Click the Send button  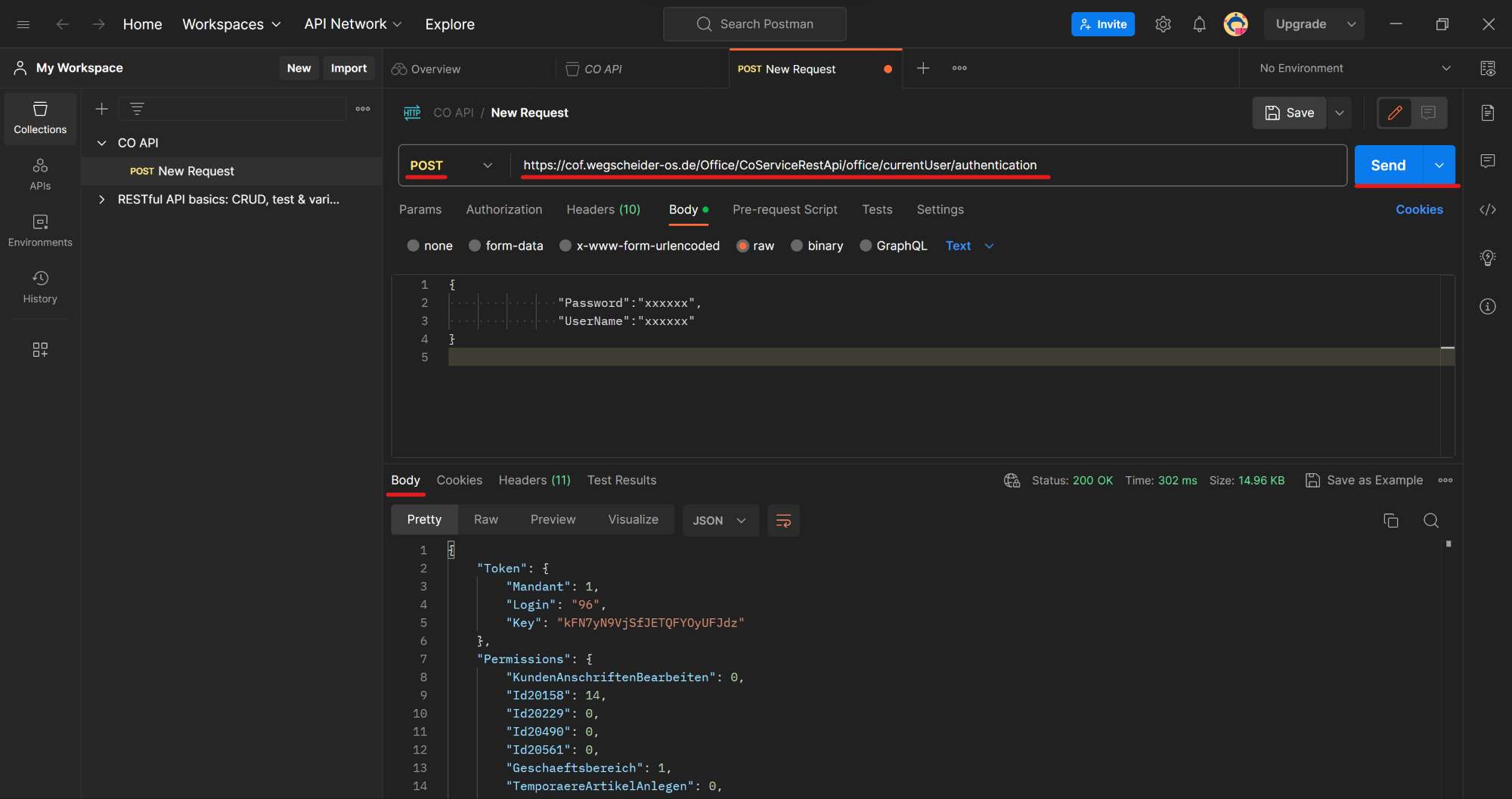click(1388, 166)
